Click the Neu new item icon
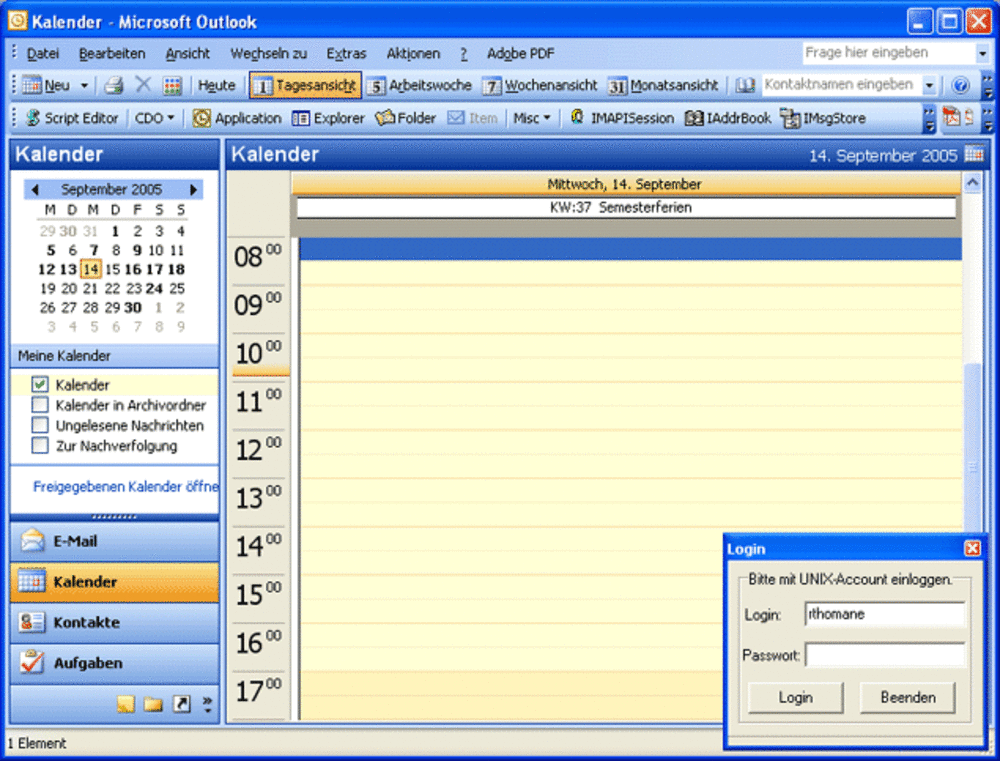This screenshot has width=1000, height=761. point(32,85)
